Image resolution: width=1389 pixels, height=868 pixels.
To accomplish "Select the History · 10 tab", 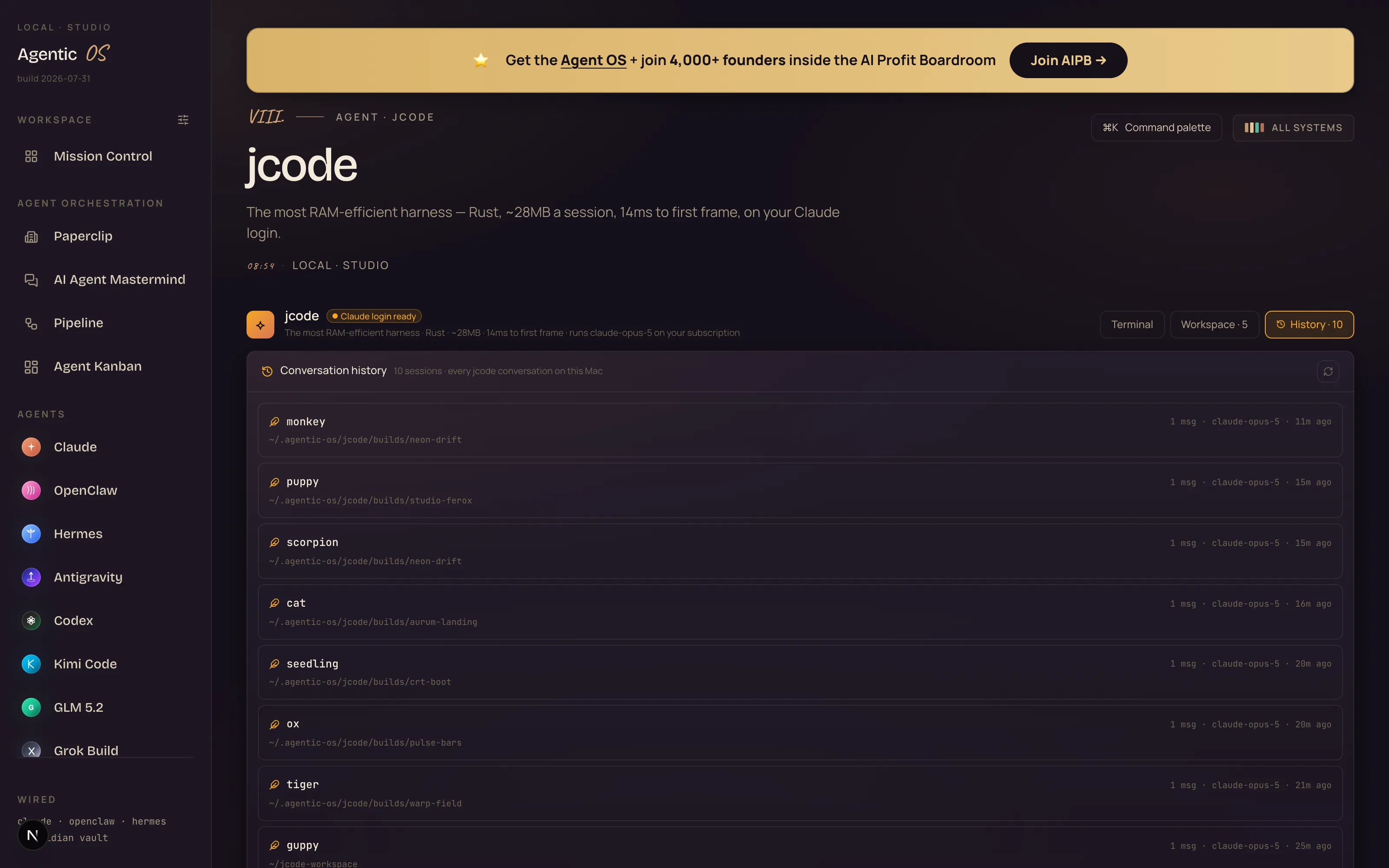I will pos(1309,324).
